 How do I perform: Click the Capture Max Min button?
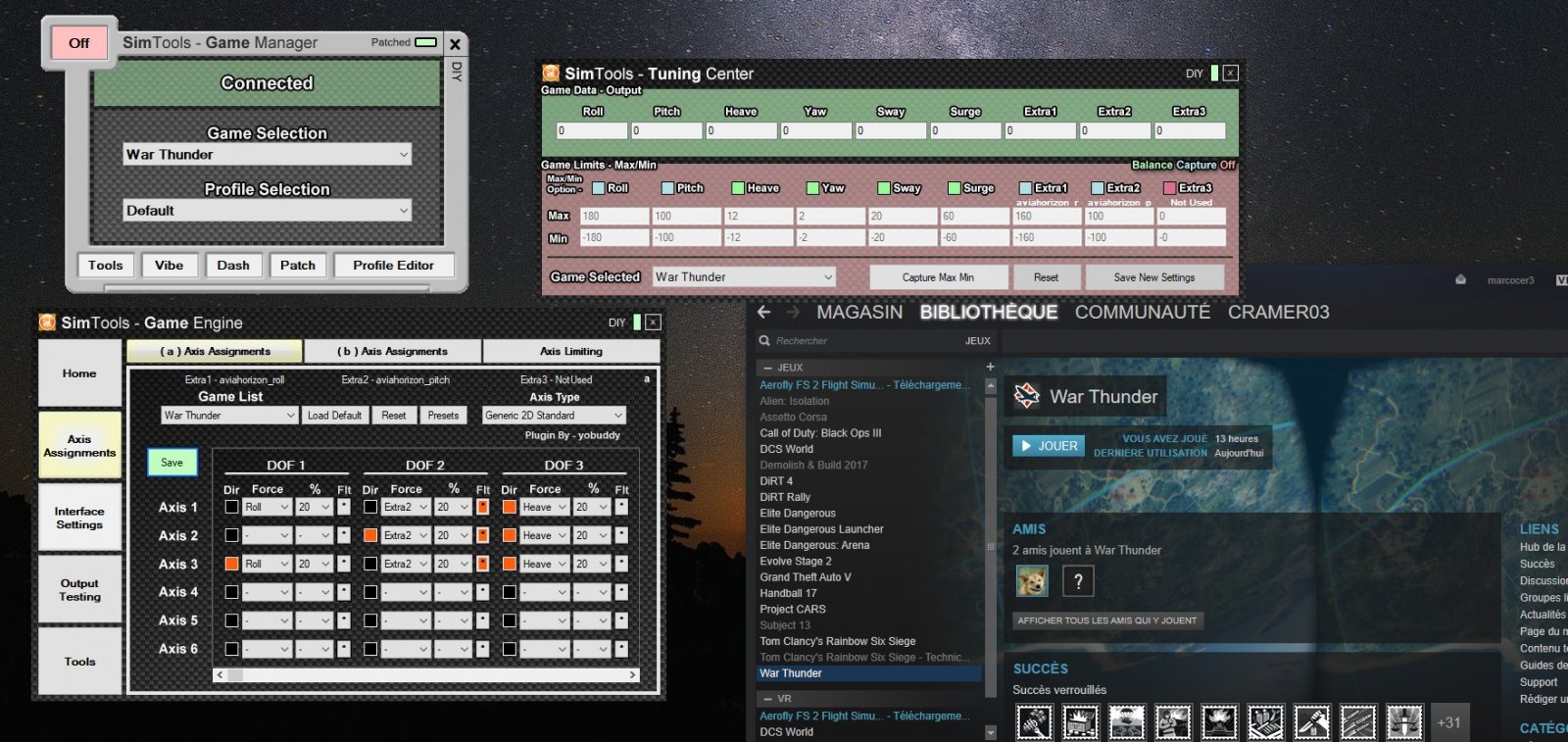[x=938, y=277]
